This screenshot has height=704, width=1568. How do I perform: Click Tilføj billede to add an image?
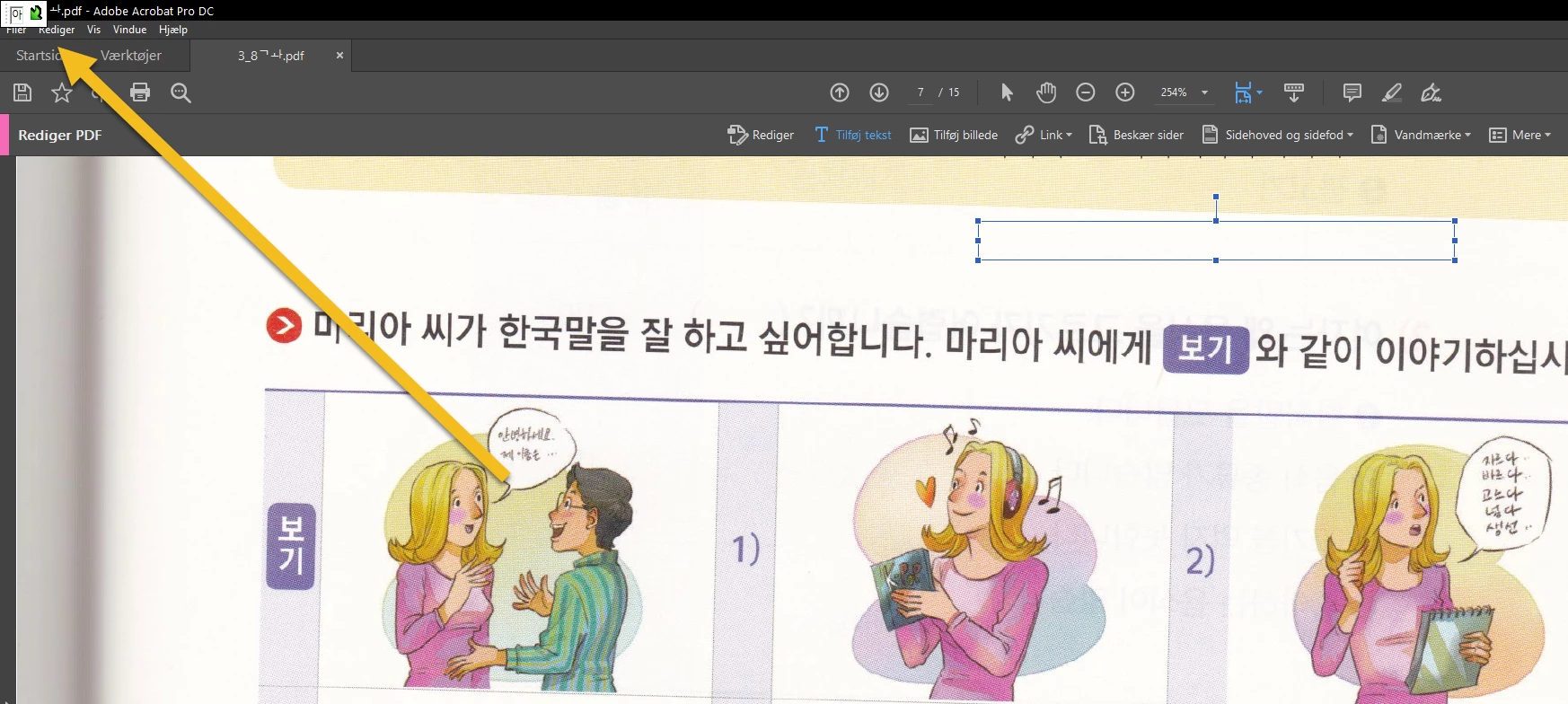(954, 135)
